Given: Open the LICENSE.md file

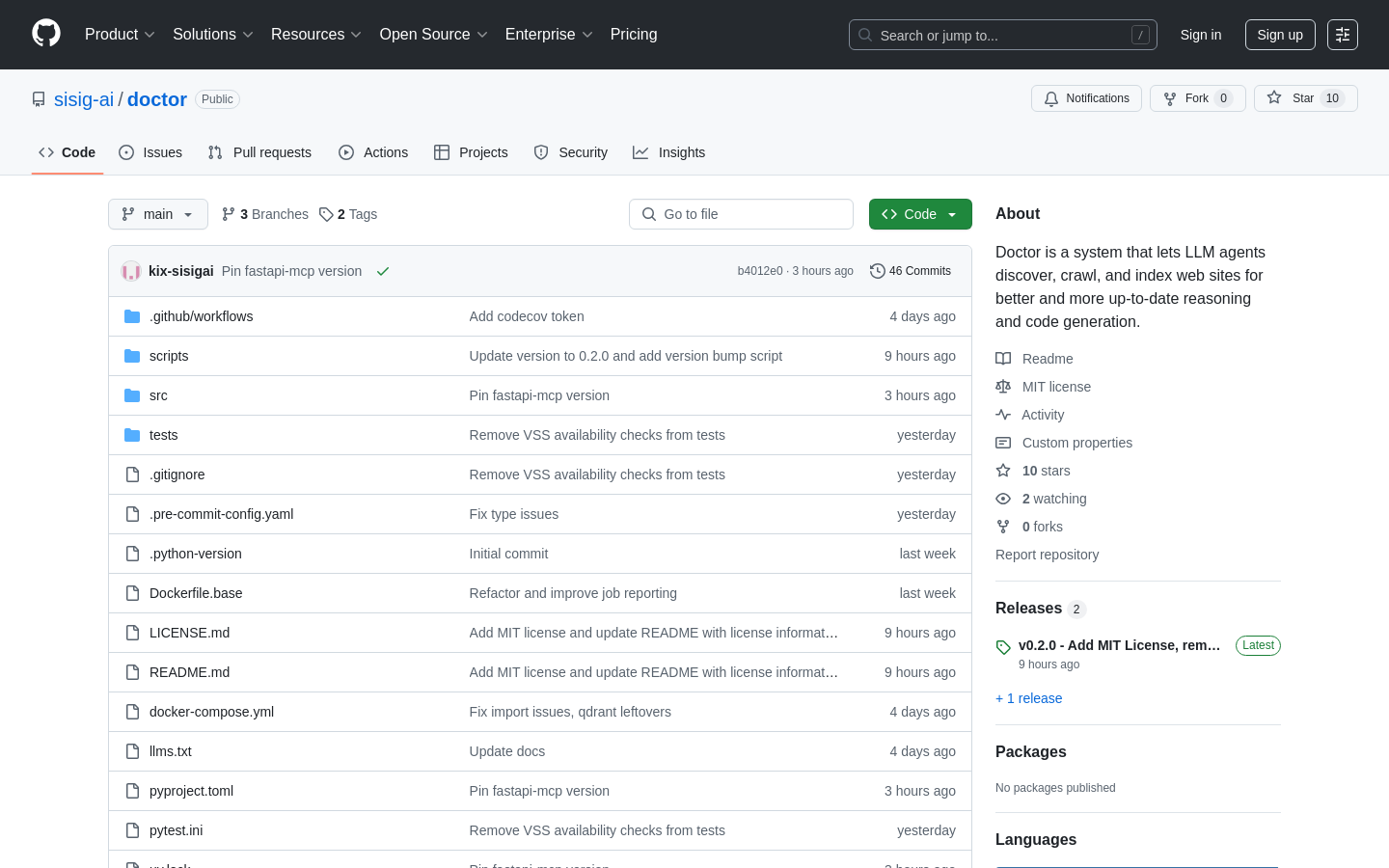Looking at the screenshot, I should pyautogui.click(x=189, y=633).
